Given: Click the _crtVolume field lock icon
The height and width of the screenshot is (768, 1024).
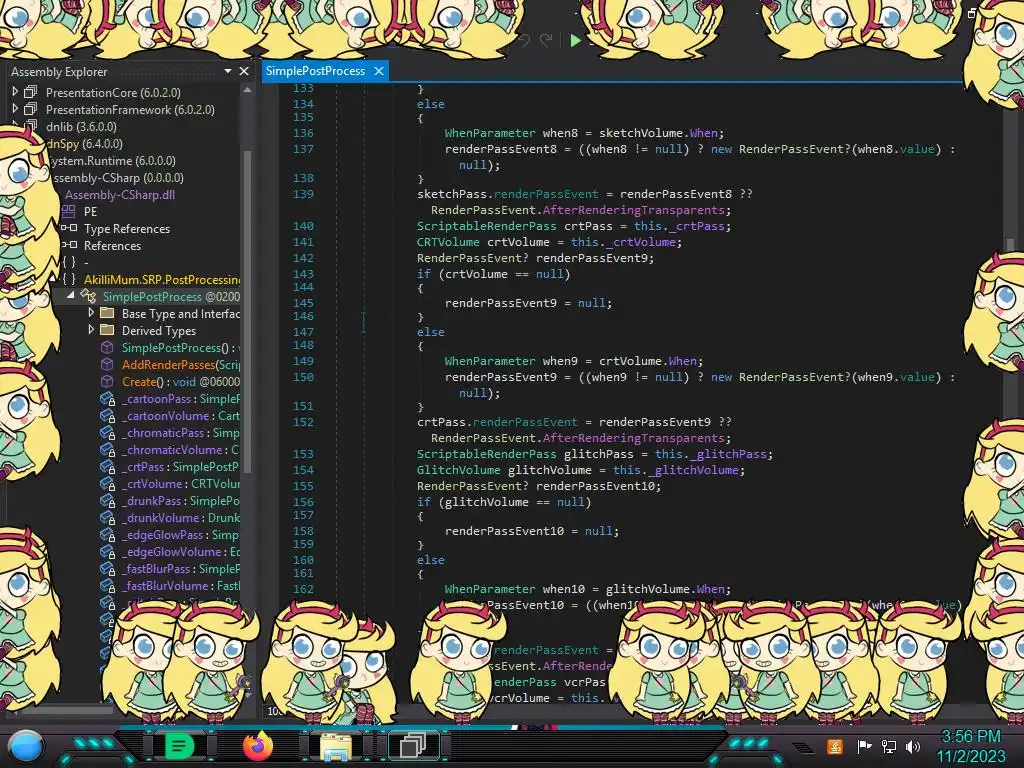Looking at the screenshot, I should point(108,483).
